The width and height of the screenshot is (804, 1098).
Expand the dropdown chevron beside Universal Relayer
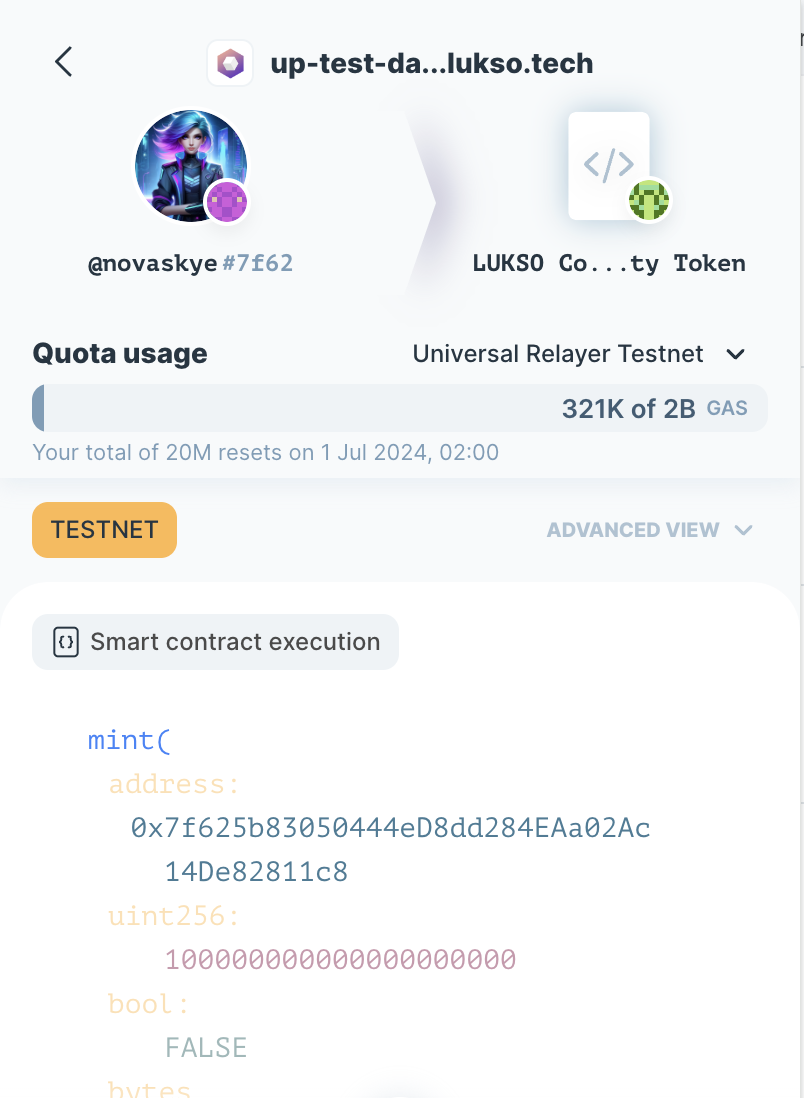pos(736,354)
